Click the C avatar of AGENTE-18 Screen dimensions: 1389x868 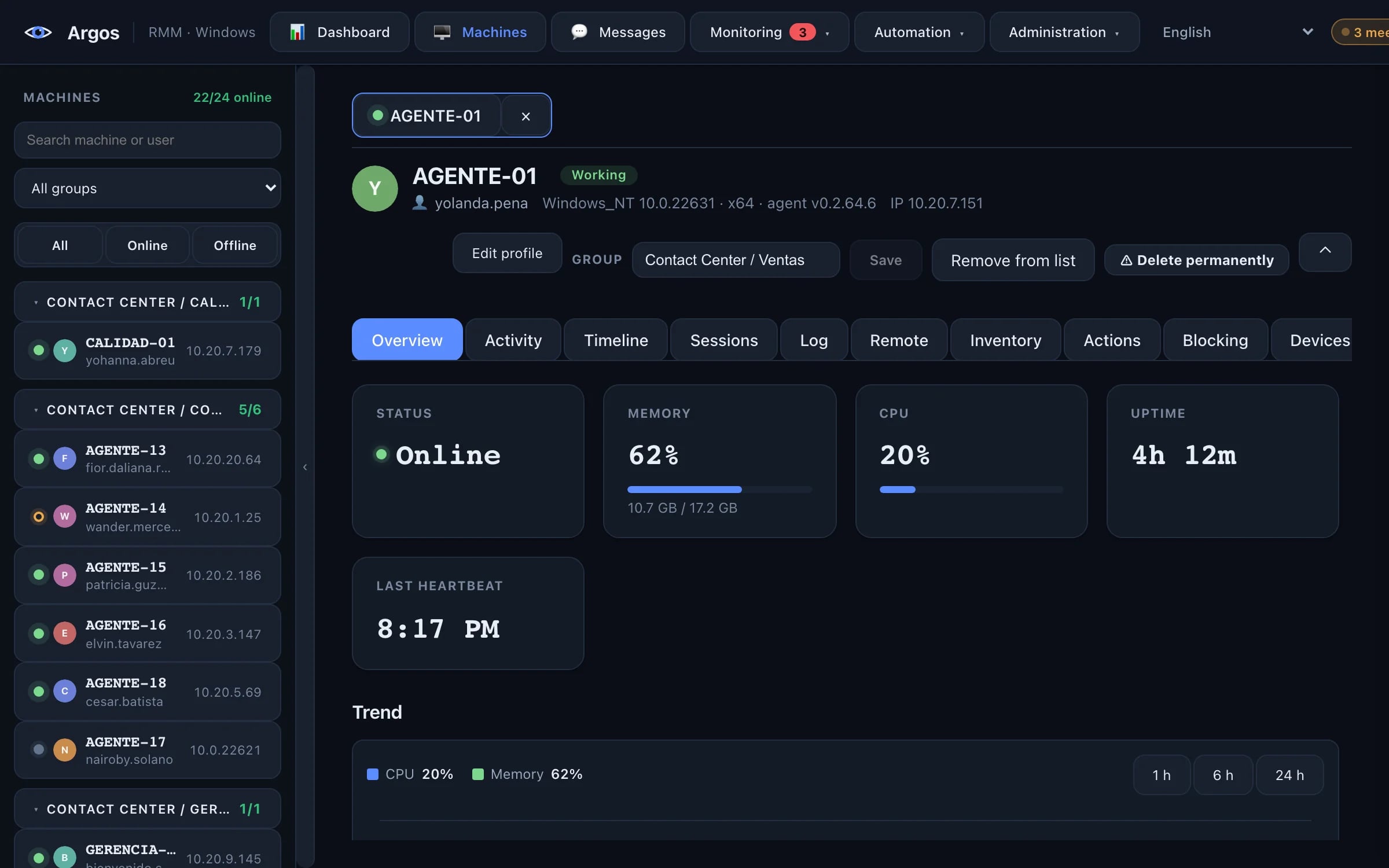coord(65,691)
